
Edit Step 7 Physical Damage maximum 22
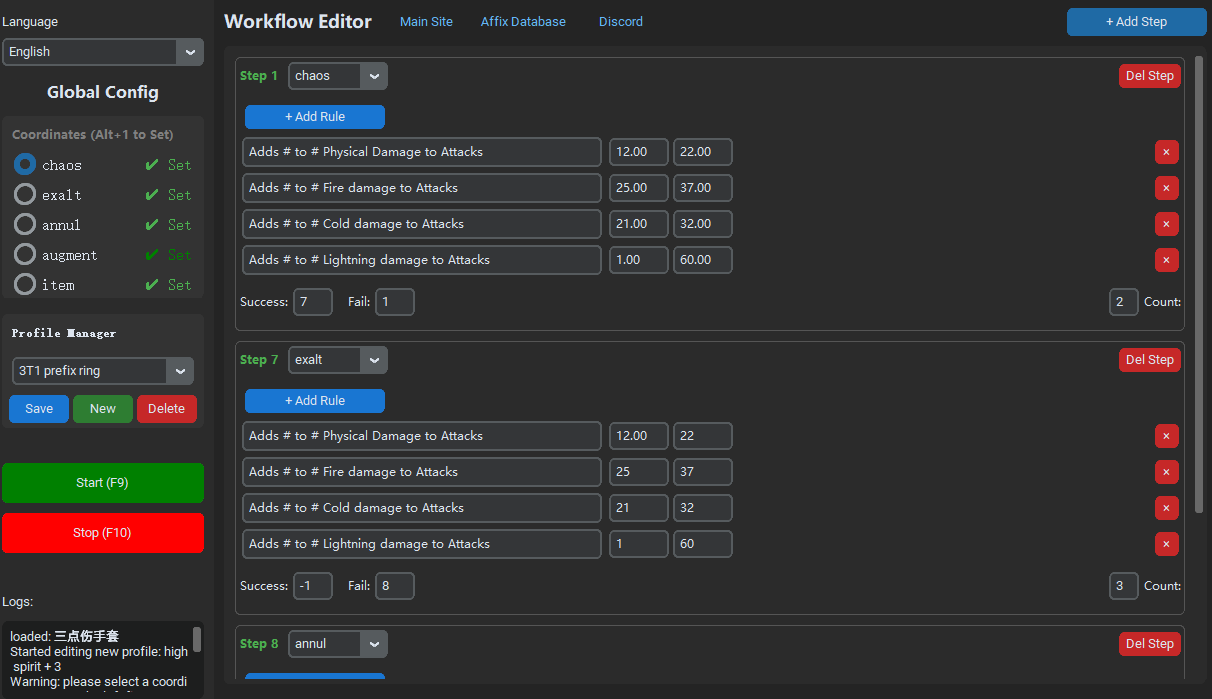click(x=703, y=436)
